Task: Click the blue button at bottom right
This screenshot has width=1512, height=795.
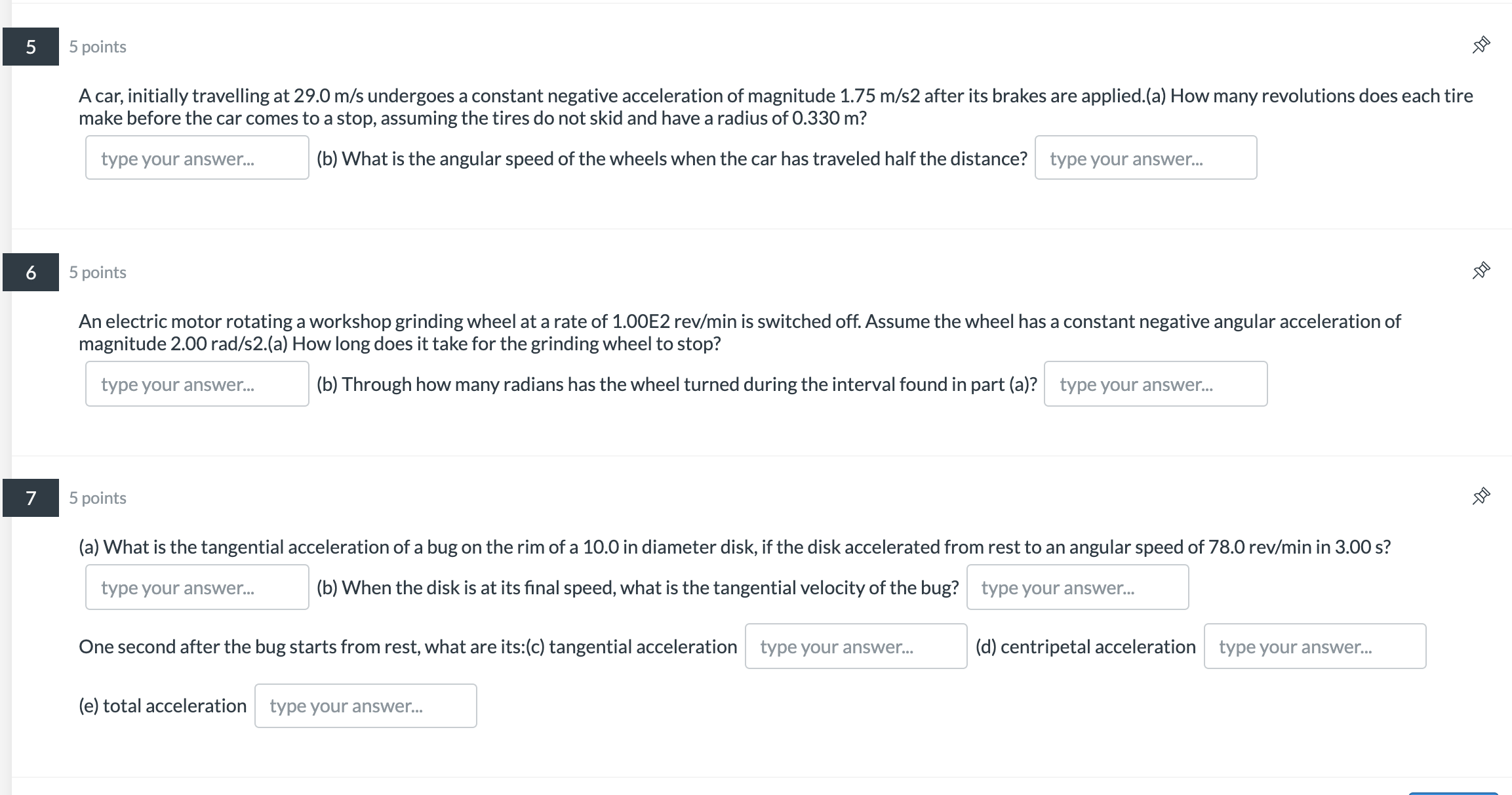Action: point(1453,792)
